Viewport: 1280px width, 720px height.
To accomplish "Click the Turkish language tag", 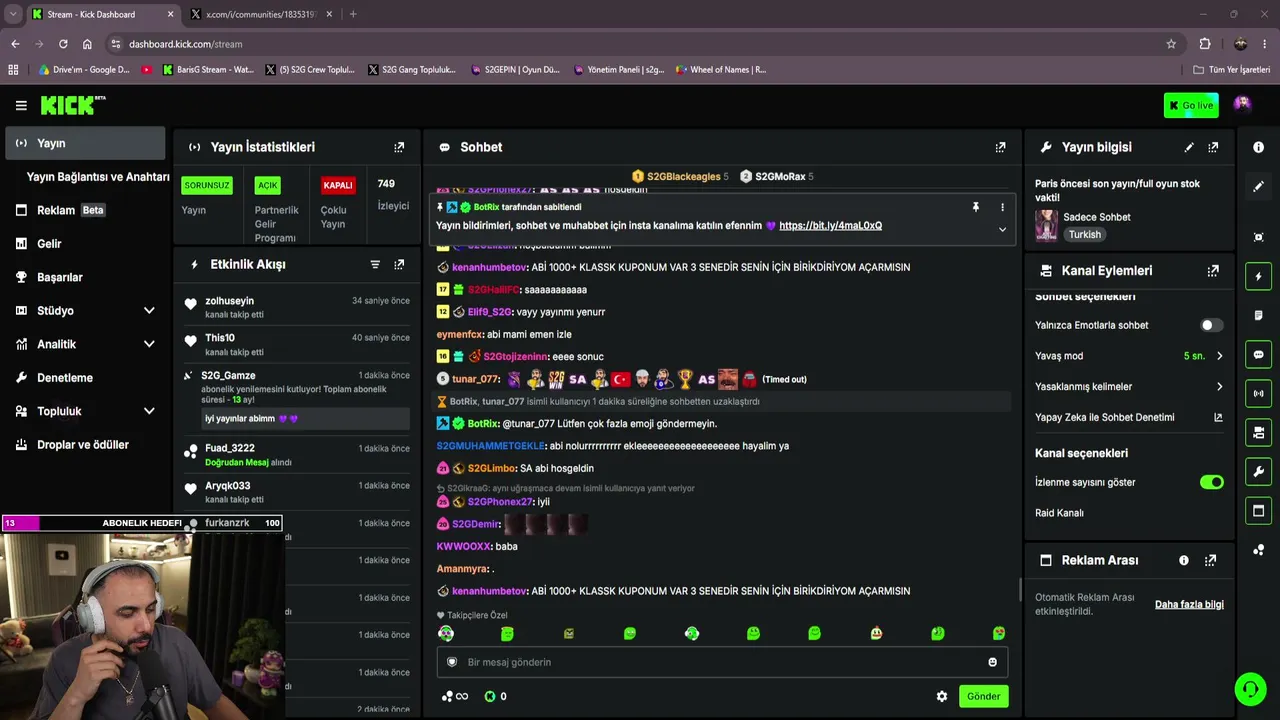I will coord(1084,235).
